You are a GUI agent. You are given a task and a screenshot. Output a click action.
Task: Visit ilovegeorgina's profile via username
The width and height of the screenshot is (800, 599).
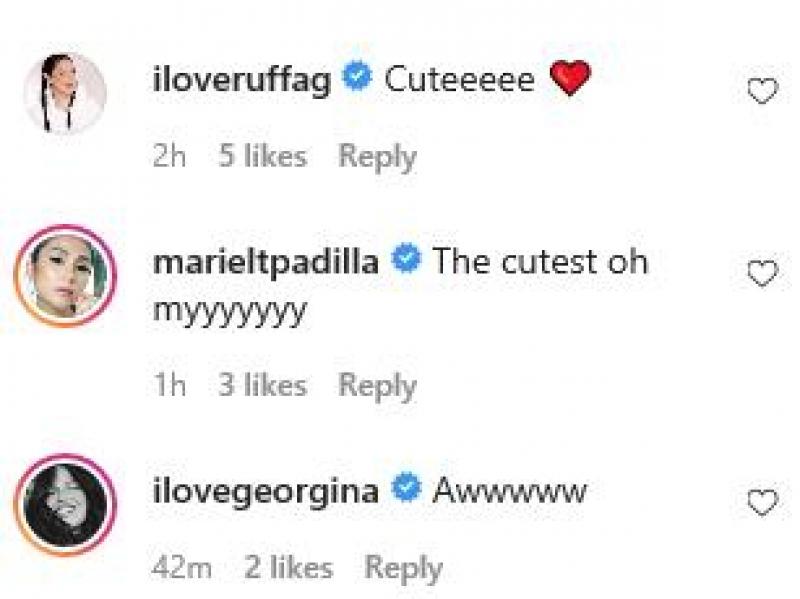coord(265,492)
